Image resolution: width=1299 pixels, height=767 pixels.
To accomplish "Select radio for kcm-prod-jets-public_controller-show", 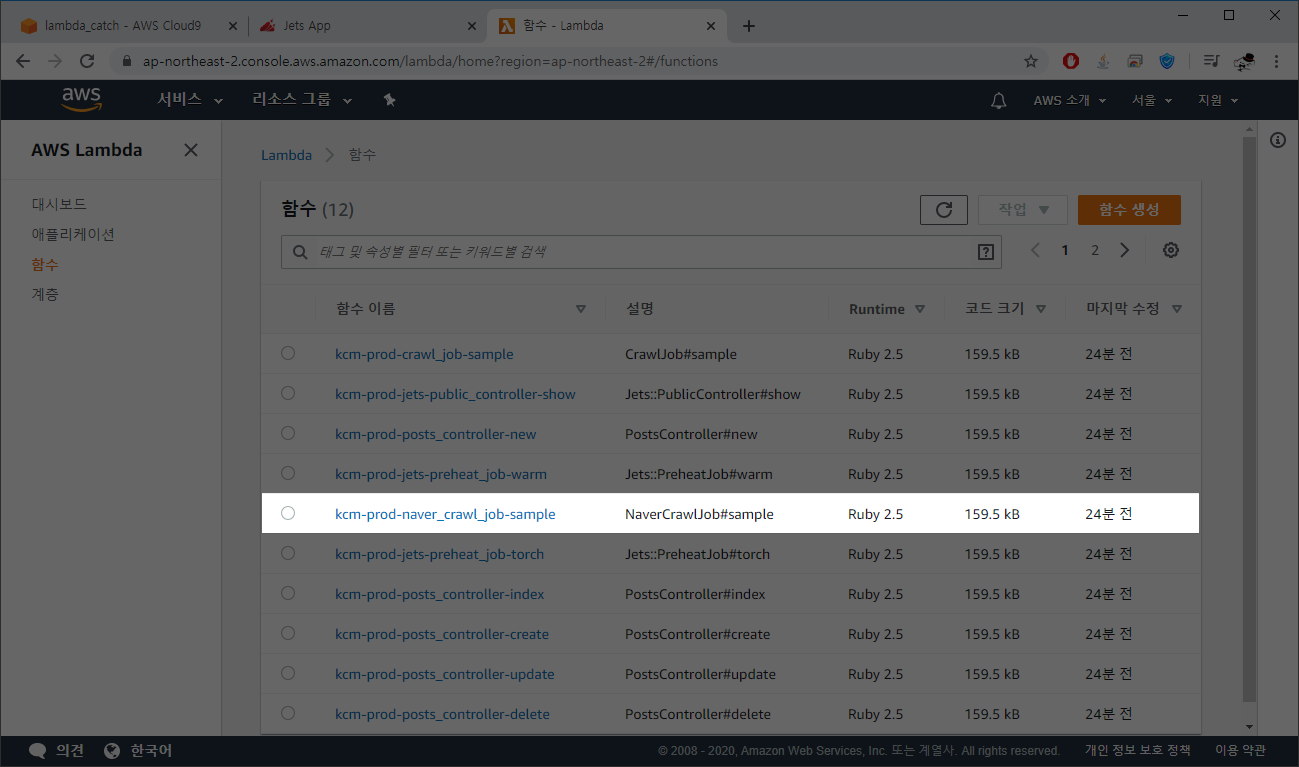I will coord(288,393).
